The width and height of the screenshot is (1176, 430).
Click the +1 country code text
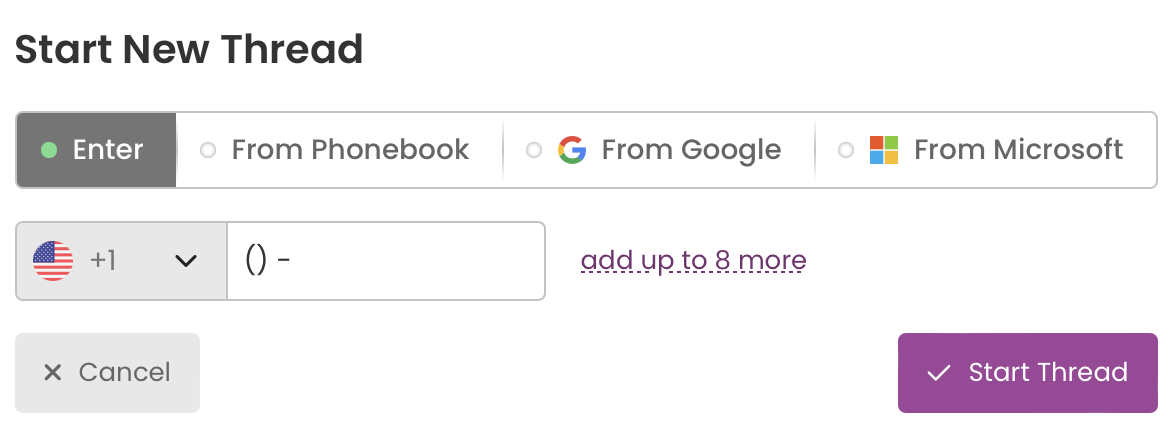103,261
